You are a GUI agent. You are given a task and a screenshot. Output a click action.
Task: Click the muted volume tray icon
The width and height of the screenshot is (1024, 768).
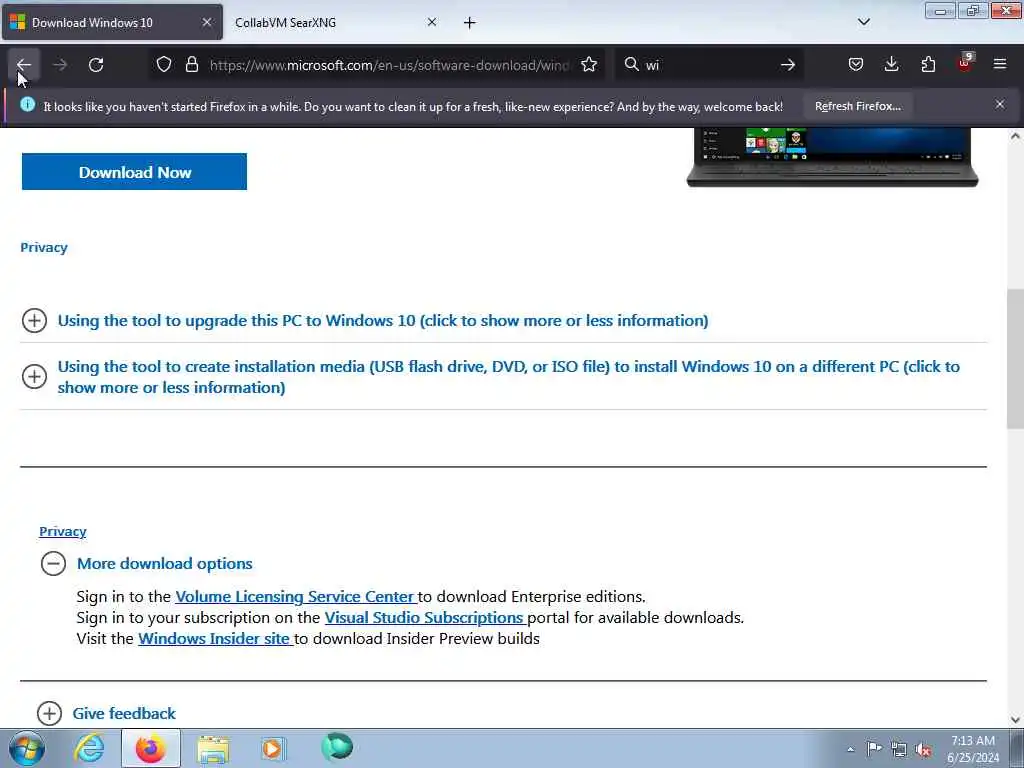point(923,749)
